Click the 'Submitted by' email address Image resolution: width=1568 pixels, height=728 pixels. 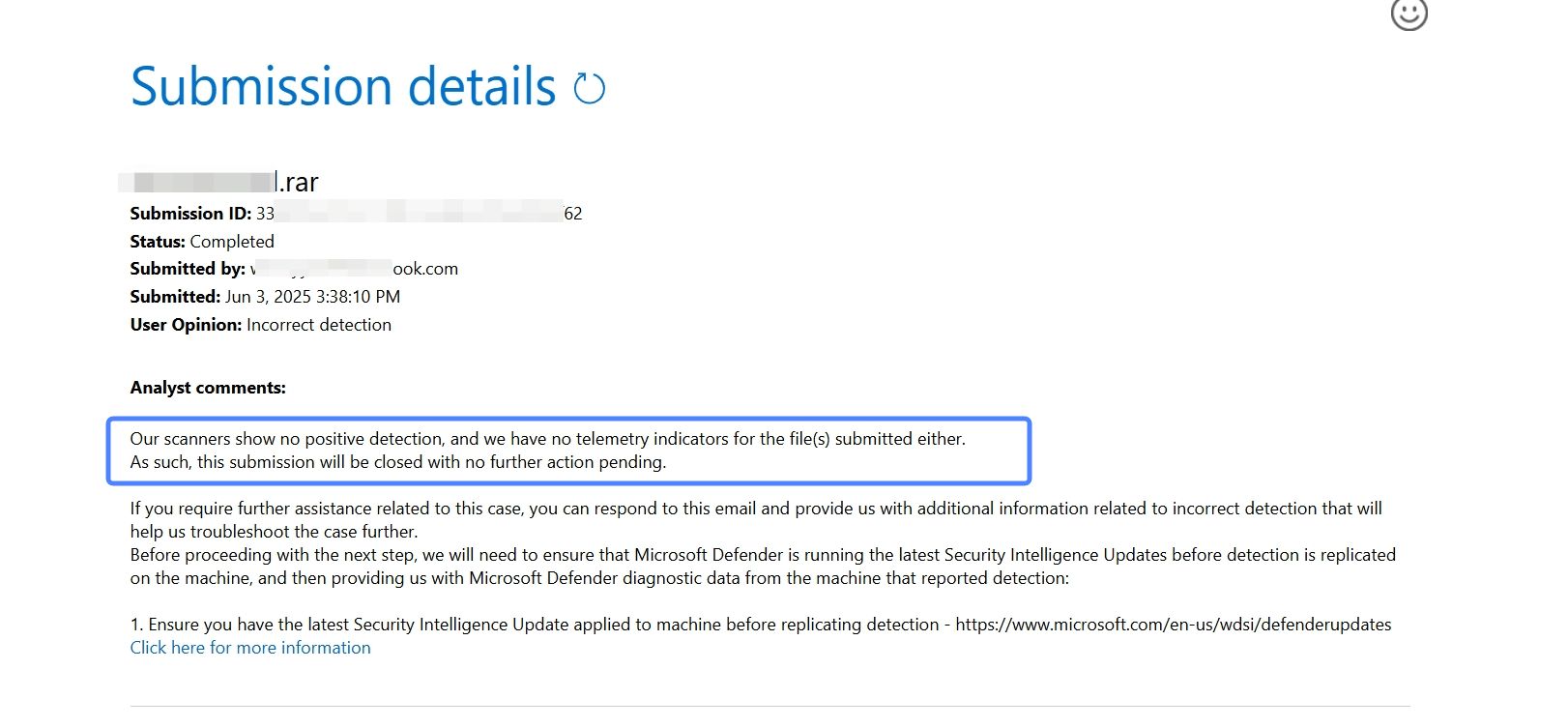tap(354, 269)
